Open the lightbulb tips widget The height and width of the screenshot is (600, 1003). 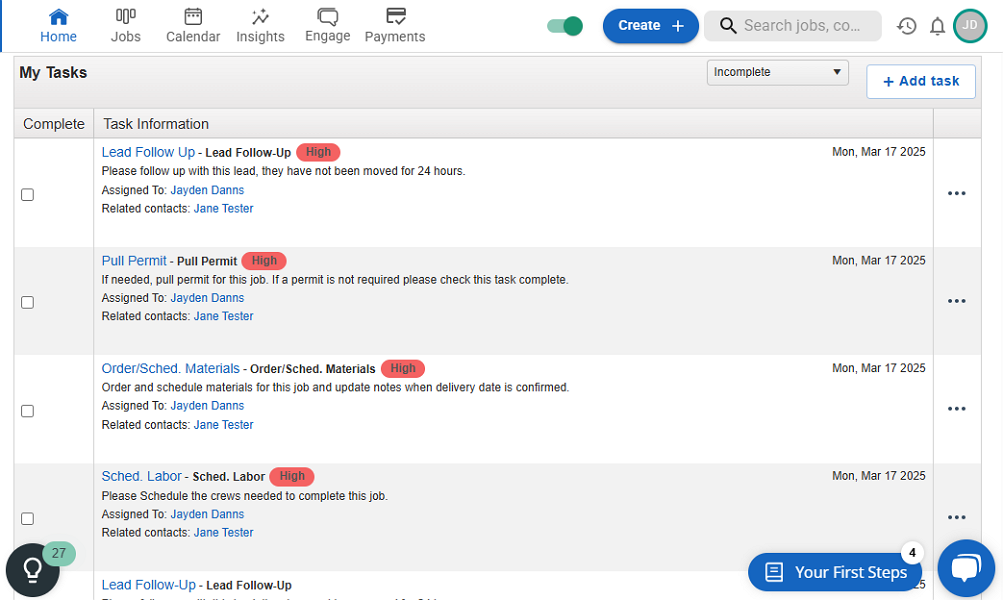click(33, 570)
